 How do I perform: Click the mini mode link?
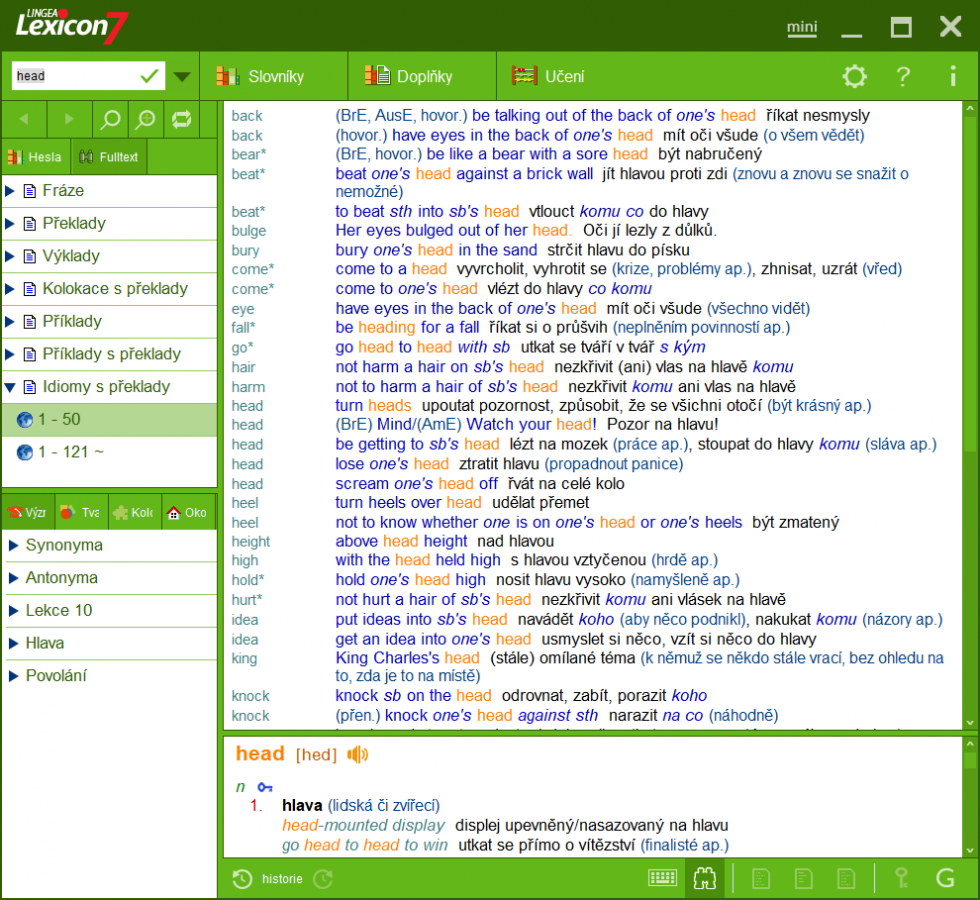pos(801,28)
